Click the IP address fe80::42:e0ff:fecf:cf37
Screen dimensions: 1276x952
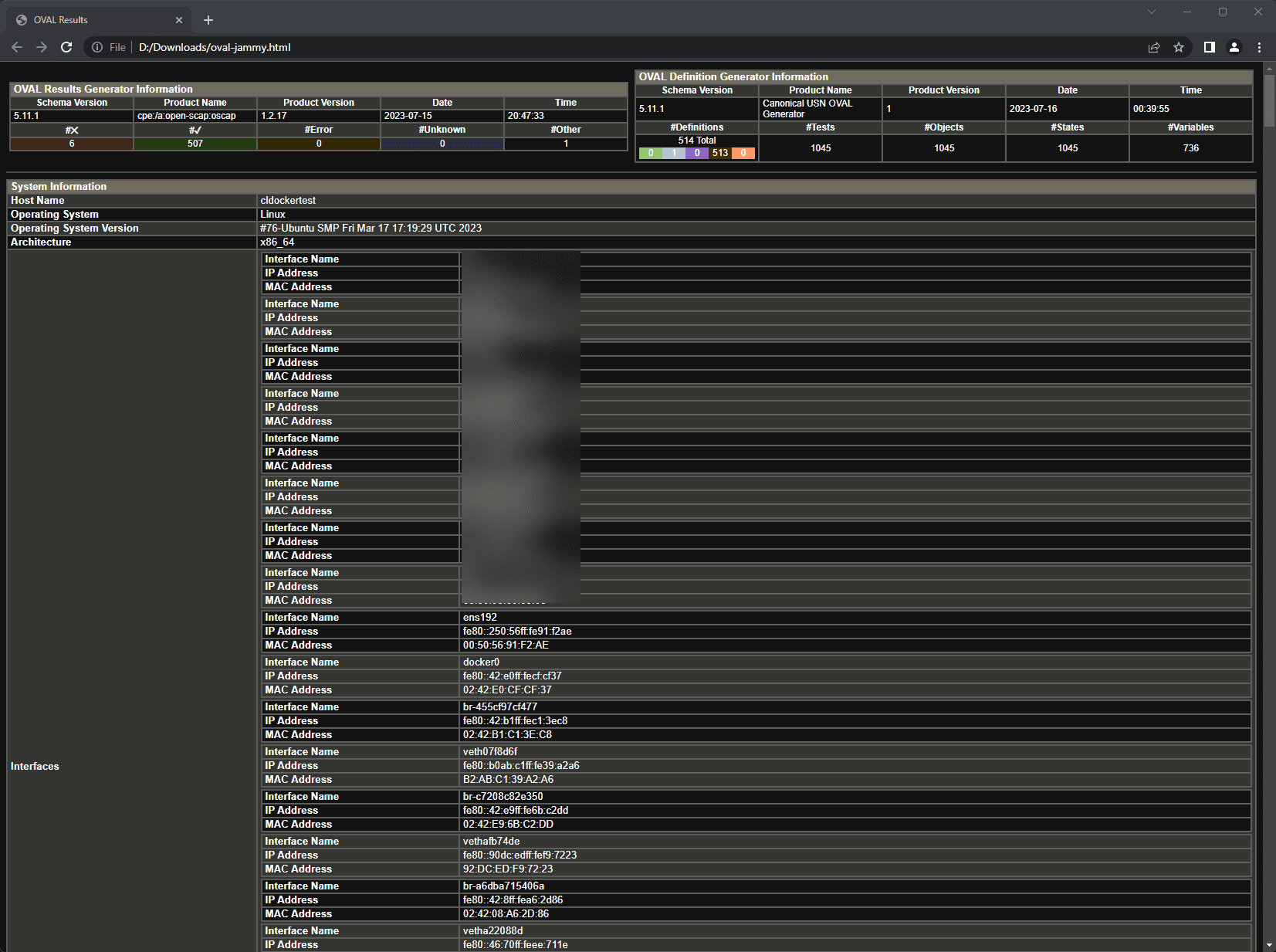(x=513, y=676)
